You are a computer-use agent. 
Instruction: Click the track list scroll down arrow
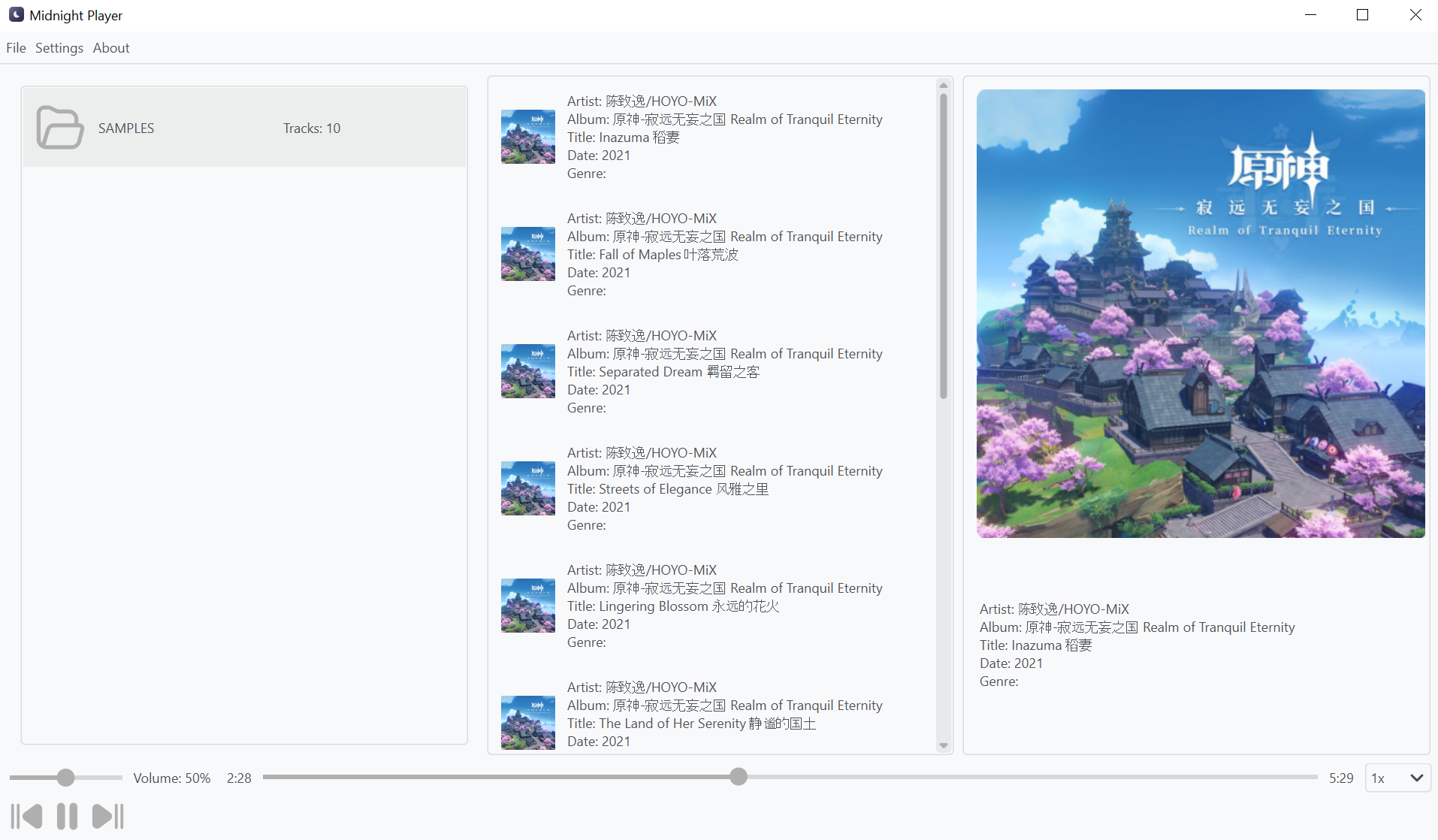(944, 746)
